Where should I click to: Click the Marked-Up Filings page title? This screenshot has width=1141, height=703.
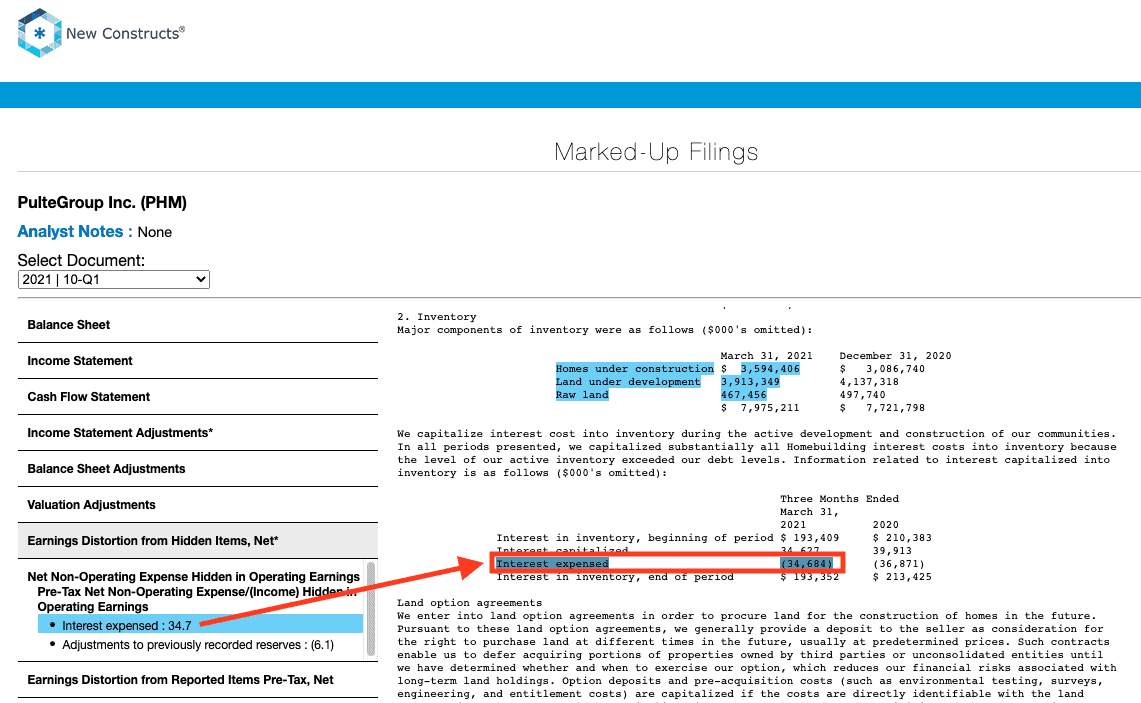[656, 151]
